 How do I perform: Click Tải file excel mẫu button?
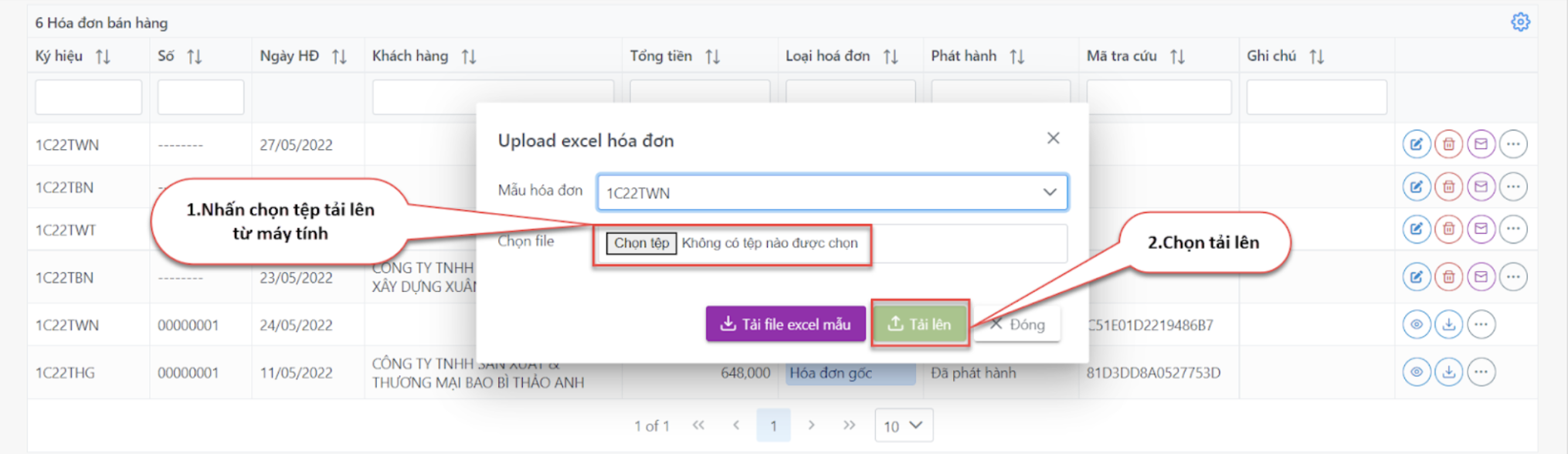[x=786, y=324]
